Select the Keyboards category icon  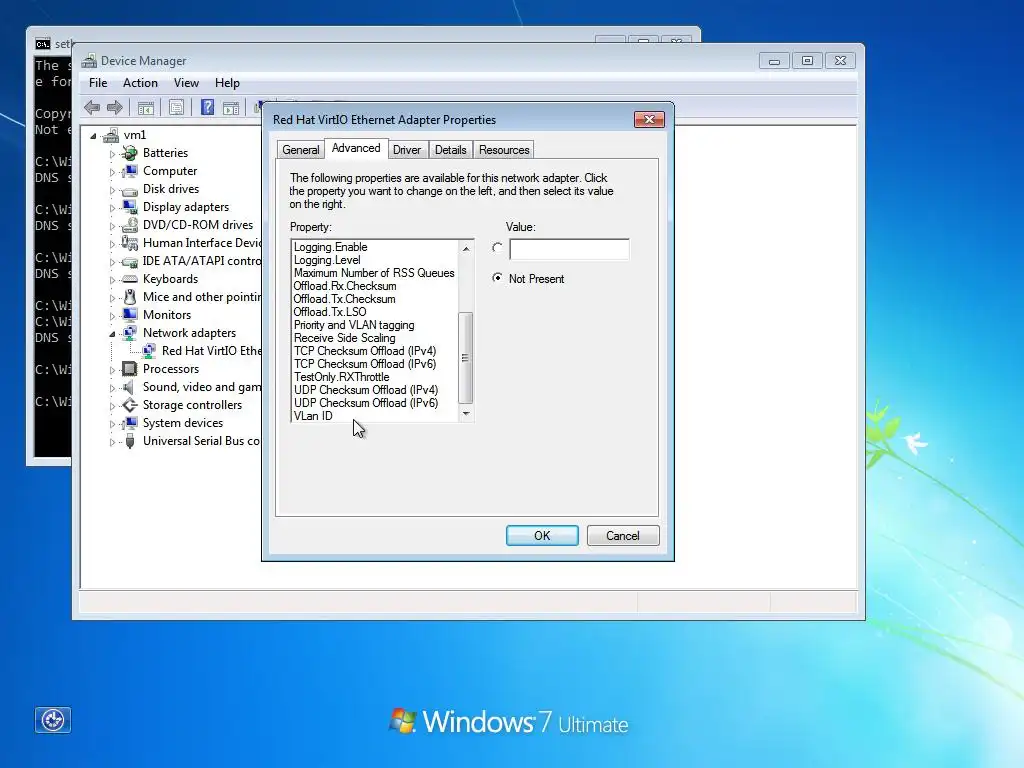coord(130,279)
